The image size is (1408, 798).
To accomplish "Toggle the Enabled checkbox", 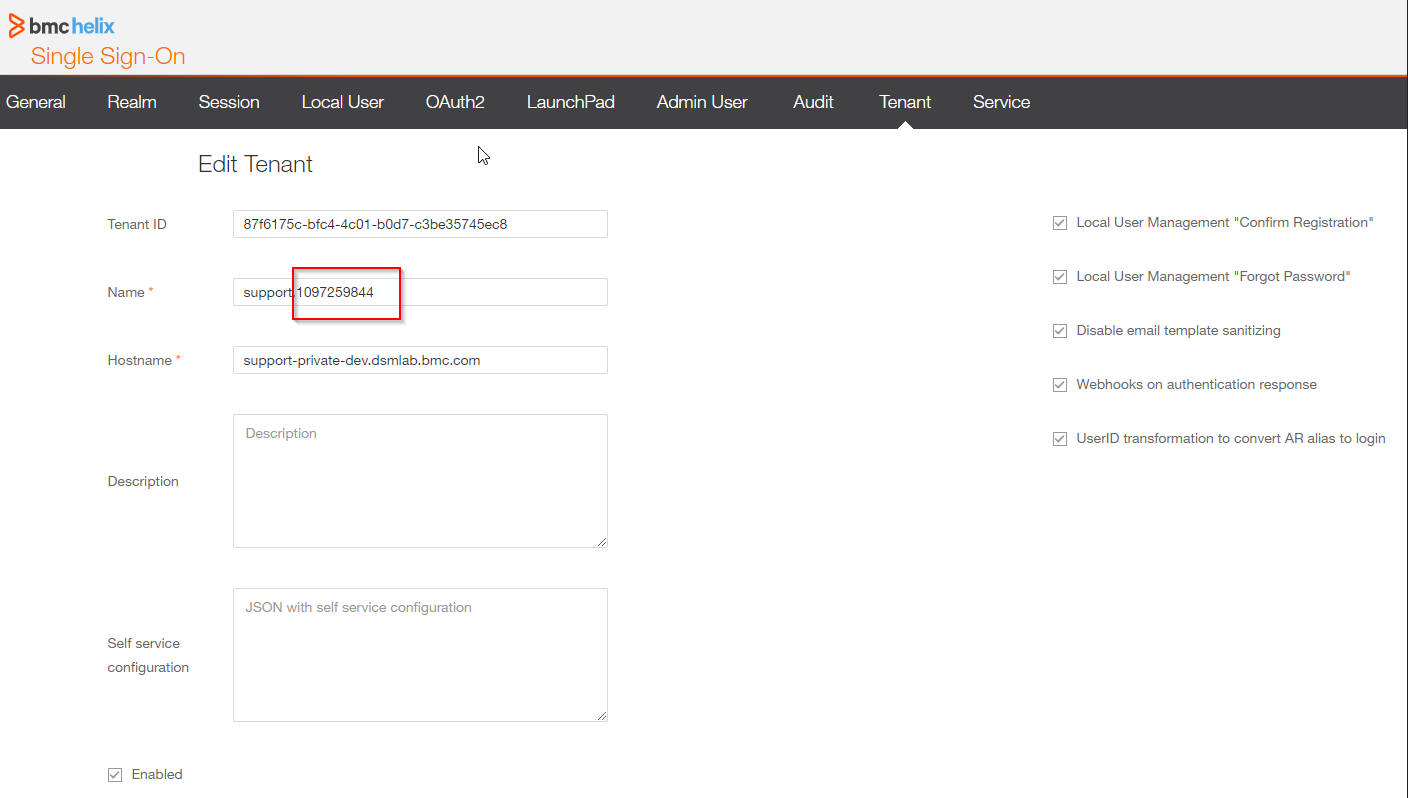I will tap(115, 774).
